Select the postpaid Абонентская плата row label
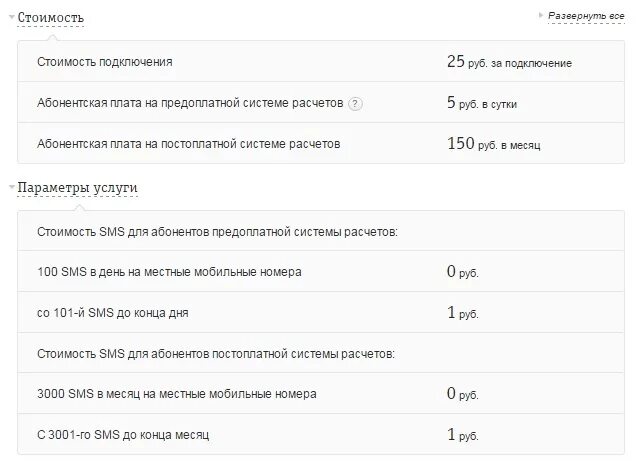 click(x=189, y=144)
